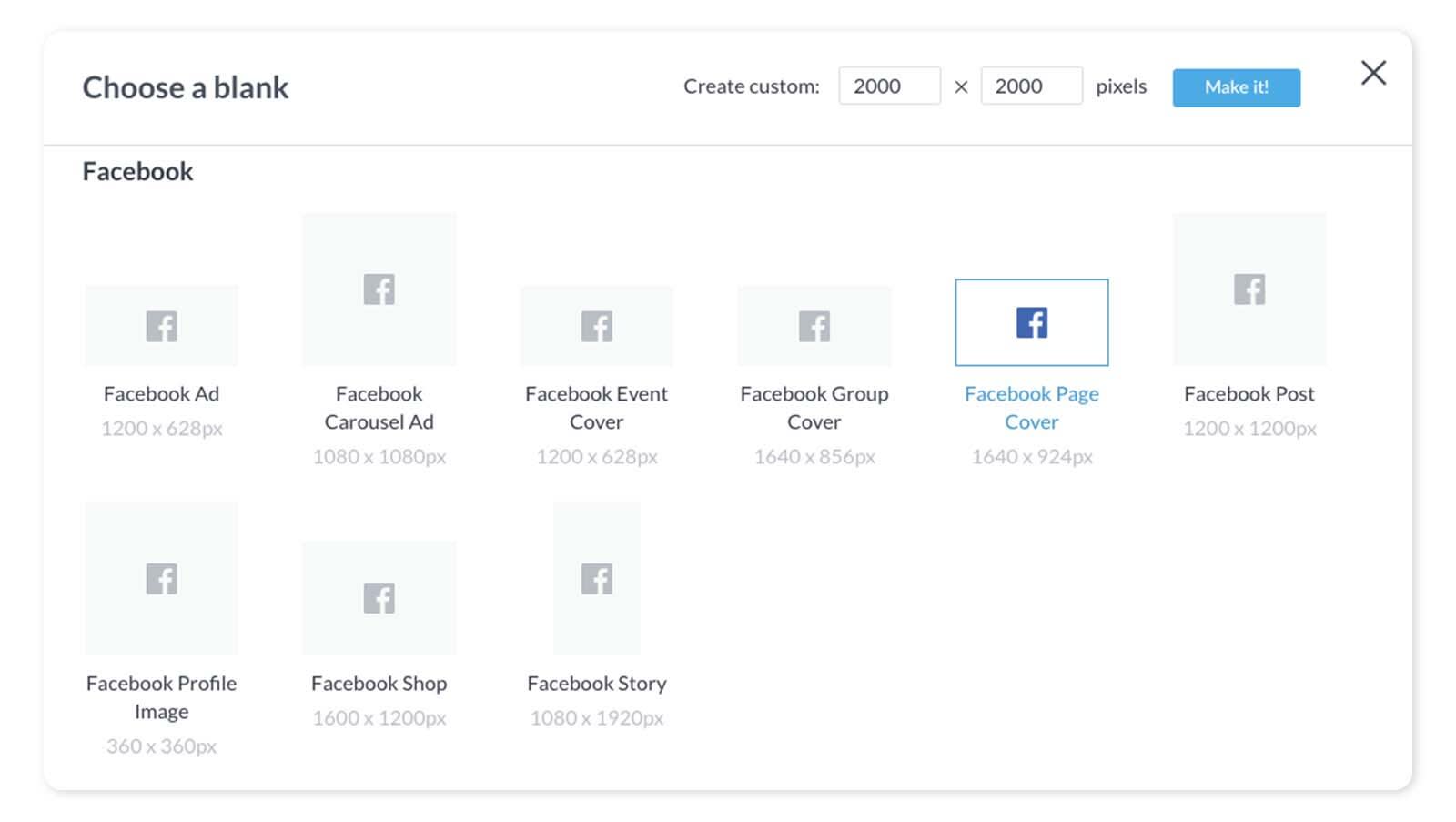Choose the Facebook Carousel Ad thumbnail
1456x822 pixels.
pyautogui.click(x=379, y=289)
